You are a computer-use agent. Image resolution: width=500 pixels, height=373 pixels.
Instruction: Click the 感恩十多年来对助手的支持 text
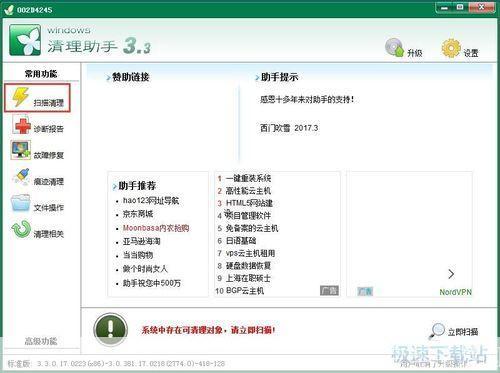coord(307,99)
